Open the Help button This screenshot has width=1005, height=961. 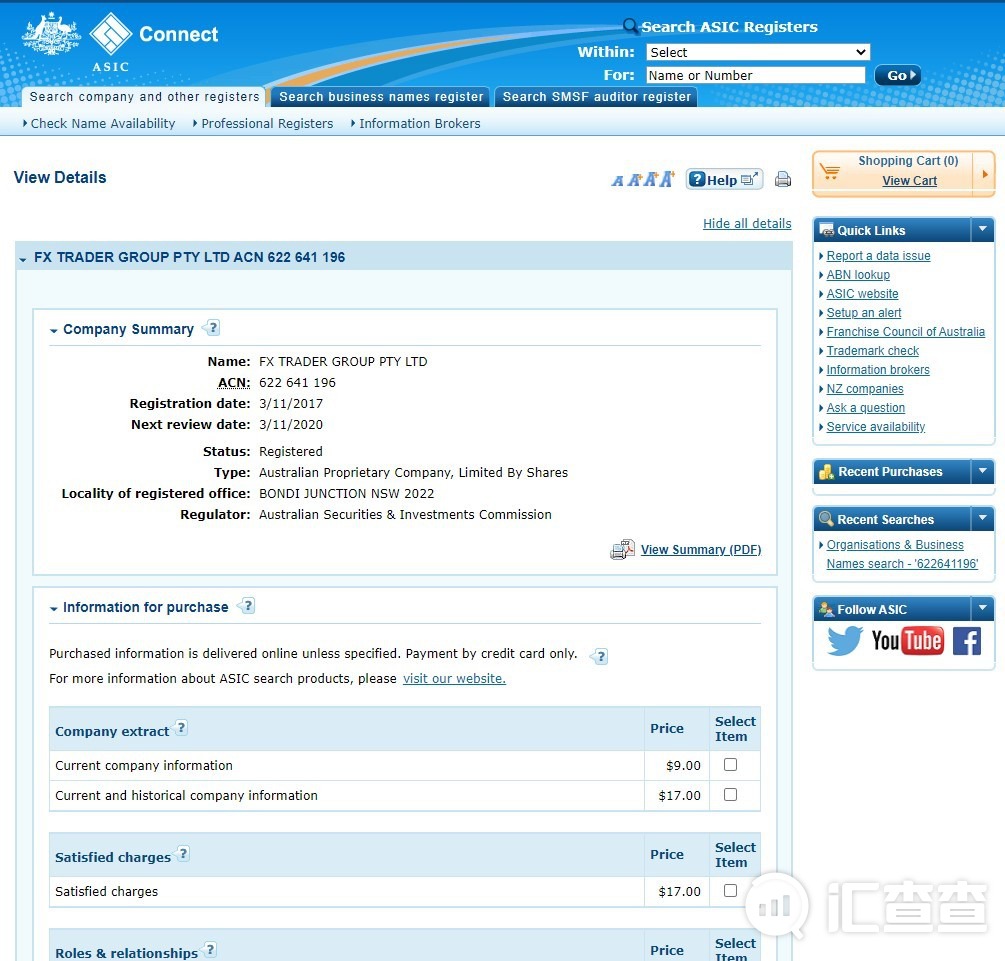tap(724, 180)
